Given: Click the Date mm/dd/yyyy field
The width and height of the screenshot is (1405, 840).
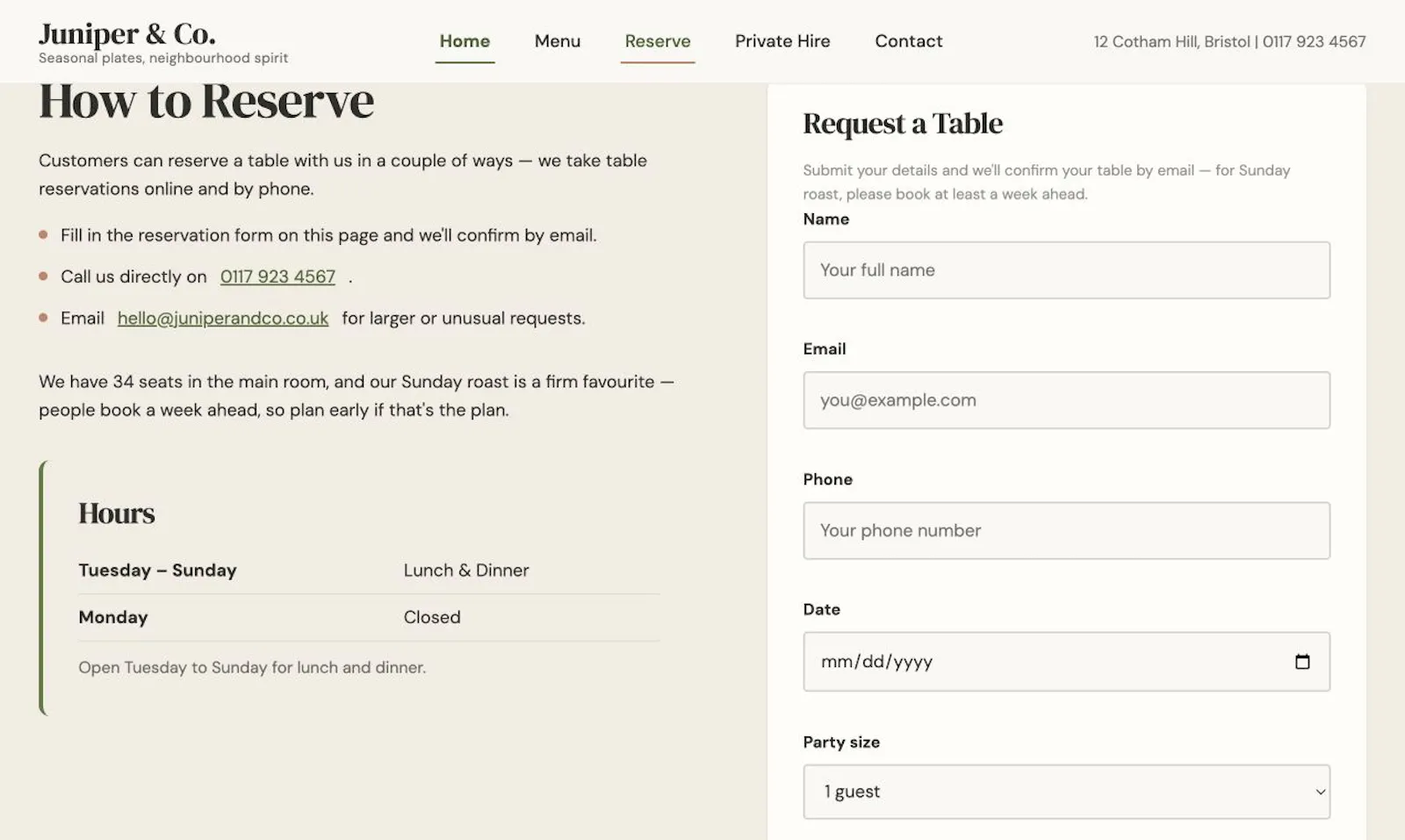Looking at the screenshot, I should (1066, 662).
